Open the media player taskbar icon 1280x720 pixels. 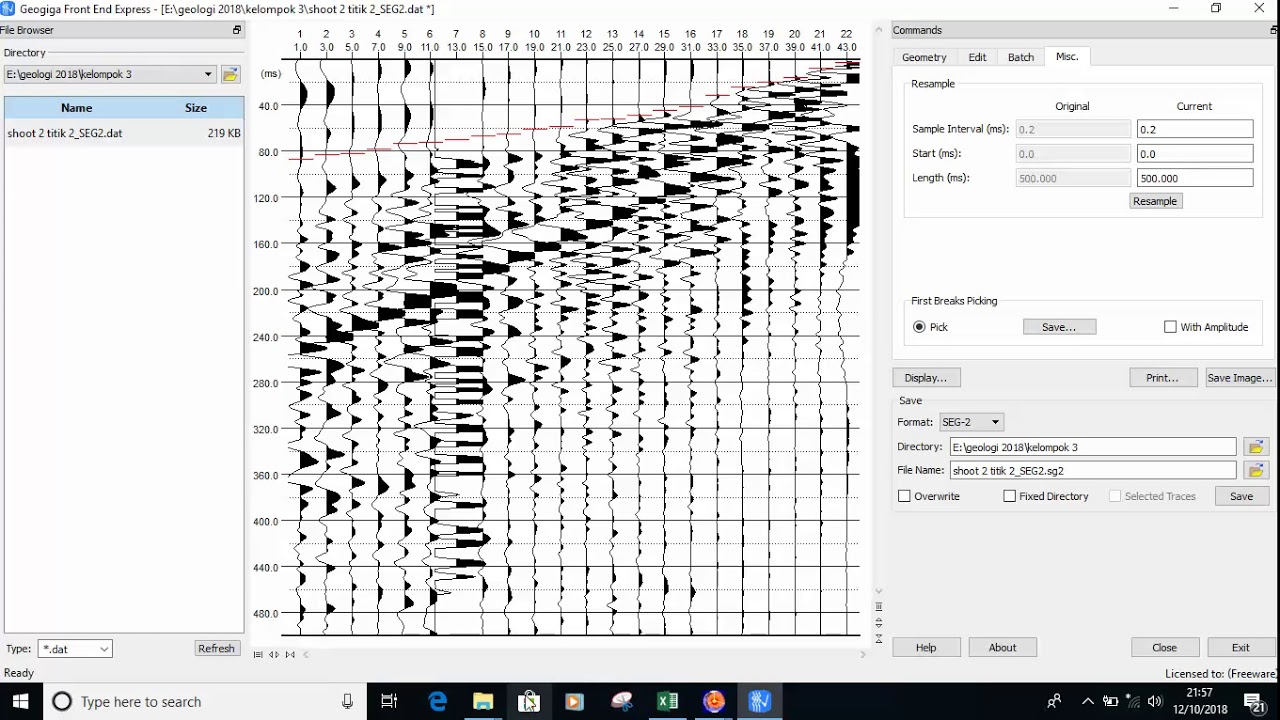pyautogui.click(x=574, y=701)
